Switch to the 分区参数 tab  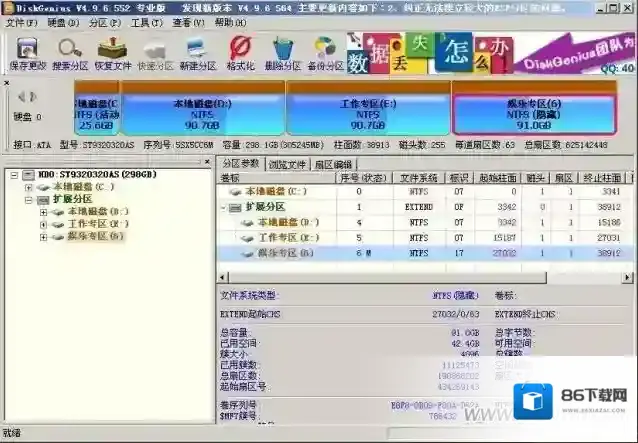pos(241,164)
